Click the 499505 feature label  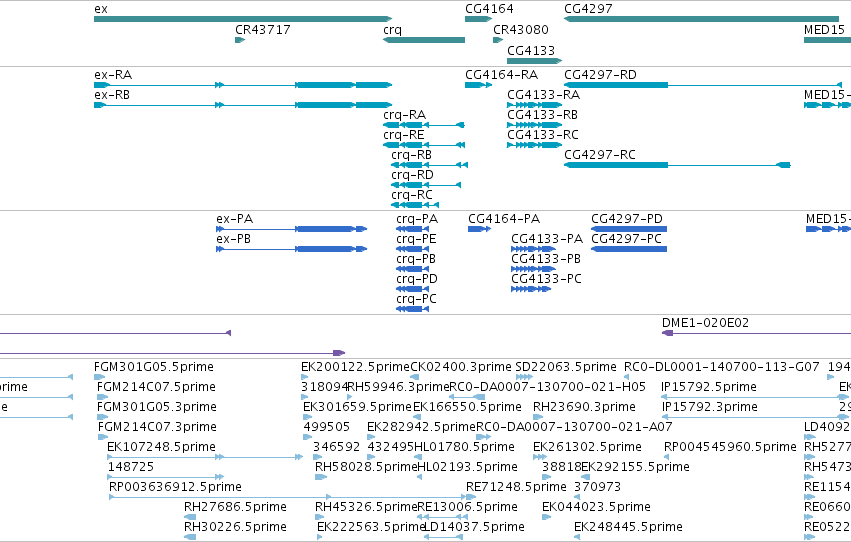tap(326, 427)
